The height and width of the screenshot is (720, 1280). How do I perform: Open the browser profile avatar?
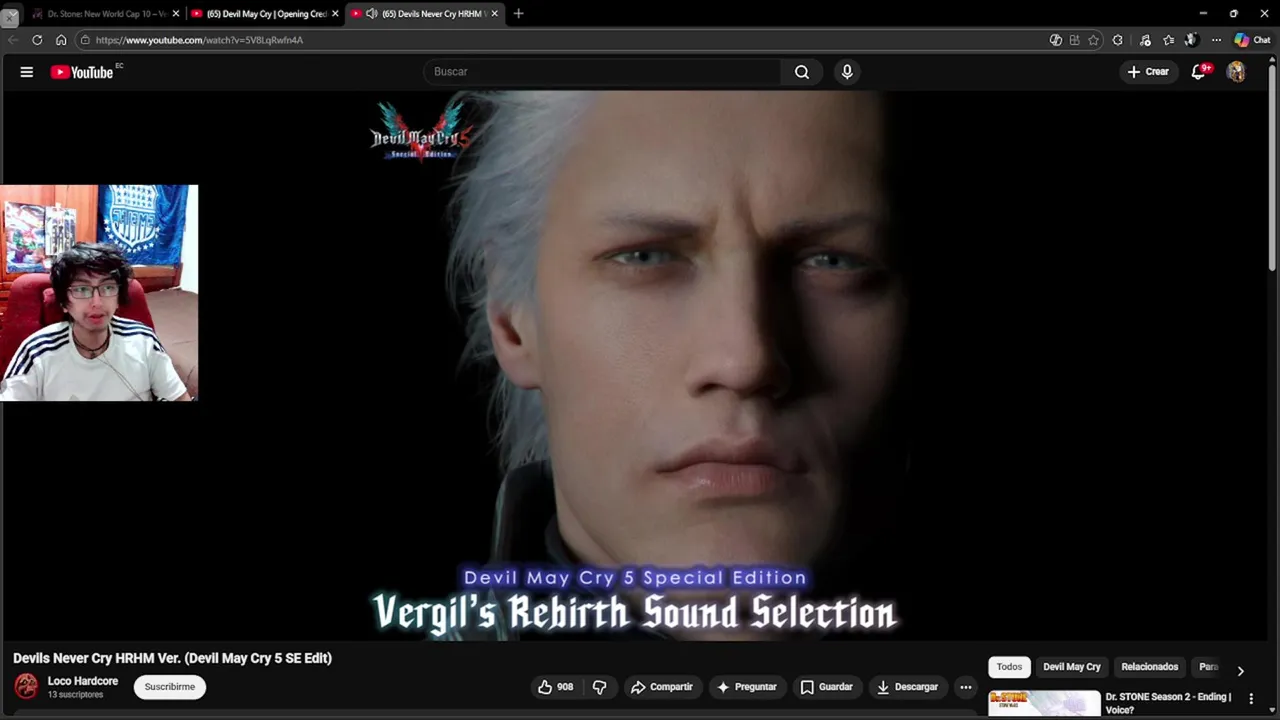tap(1191, 40)
